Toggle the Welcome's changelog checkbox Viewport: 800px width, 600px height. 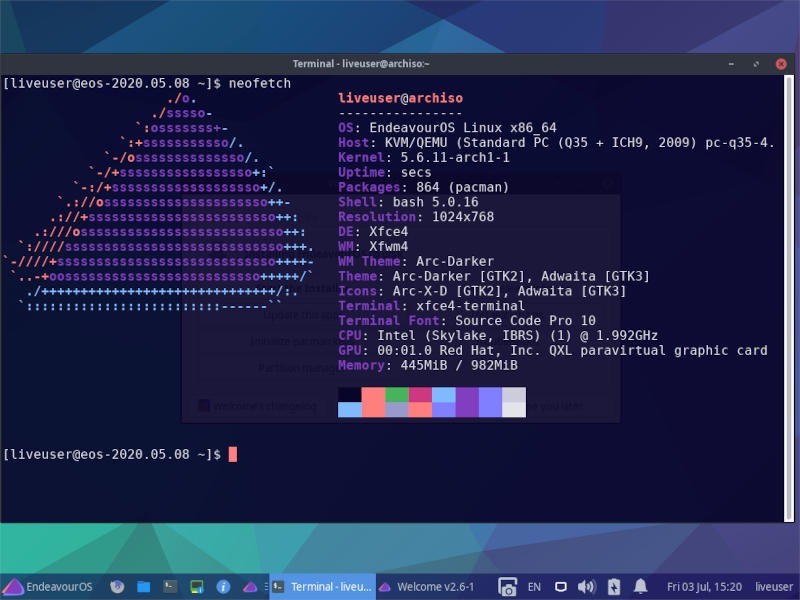(204, 404)
